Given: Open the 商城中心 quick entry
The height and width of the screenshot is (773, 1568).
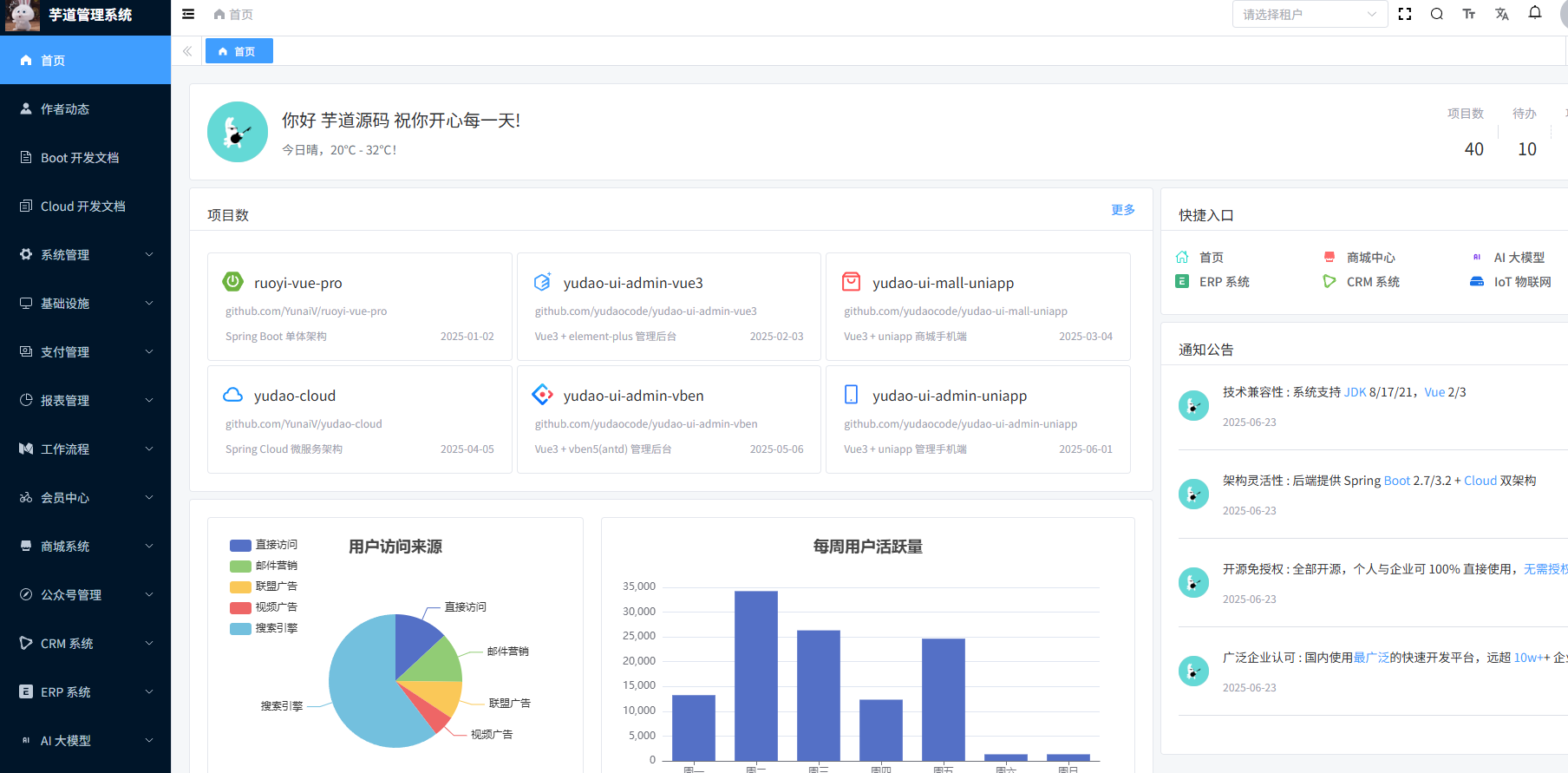Looking at the screenshot, I should click(1370, 258).
